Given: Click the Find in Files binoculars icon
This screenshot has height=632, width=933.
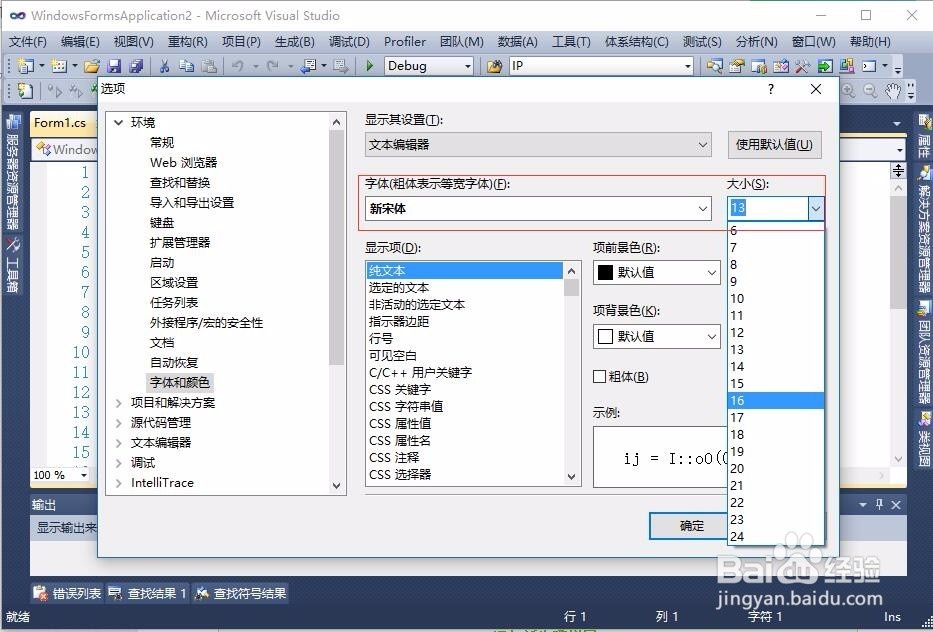Looking at the screenshot, I should coord(494,66).
